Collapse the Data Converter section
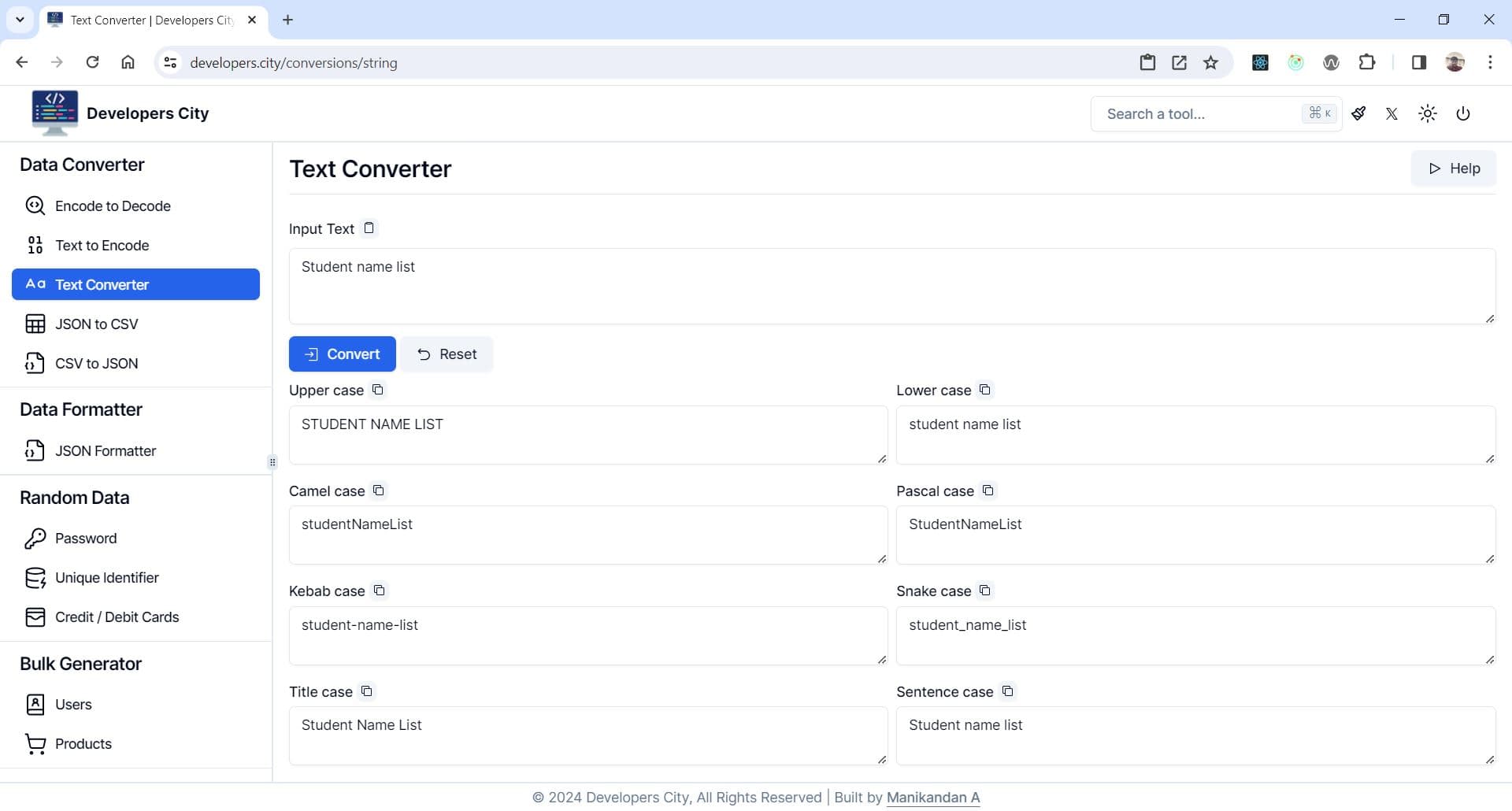This screenshot has height=811, width=1512. (82, 165)
